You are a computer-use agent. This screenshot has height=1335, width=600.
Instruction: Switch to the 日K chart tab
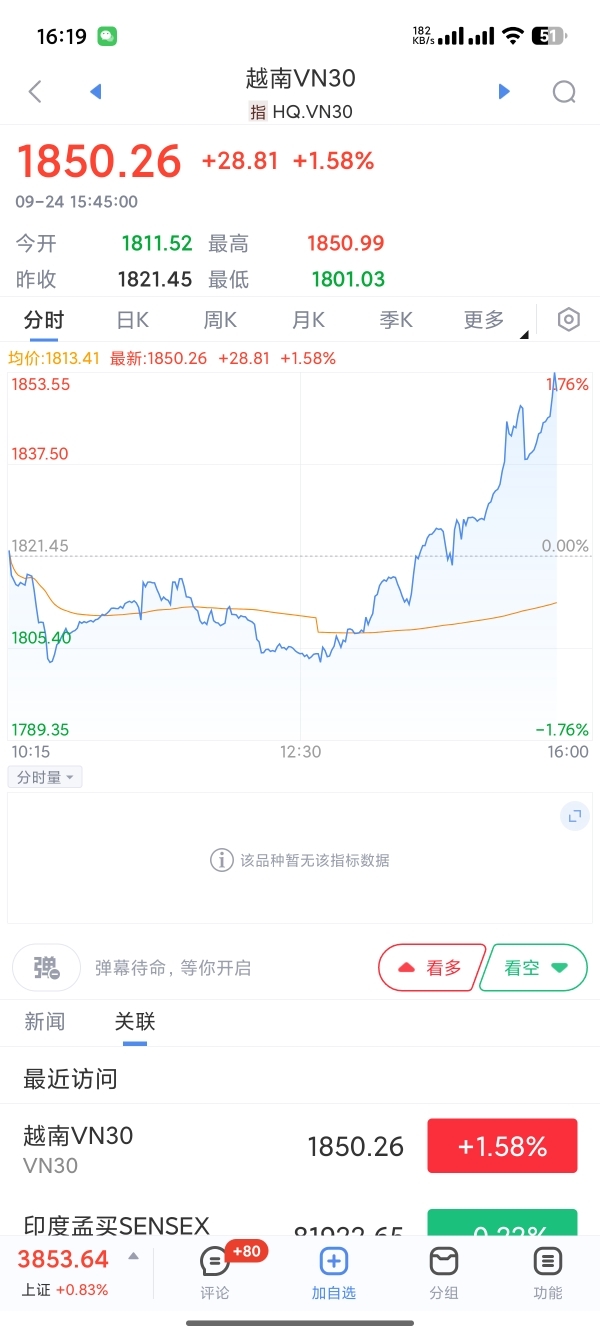[x=133, y=320]
